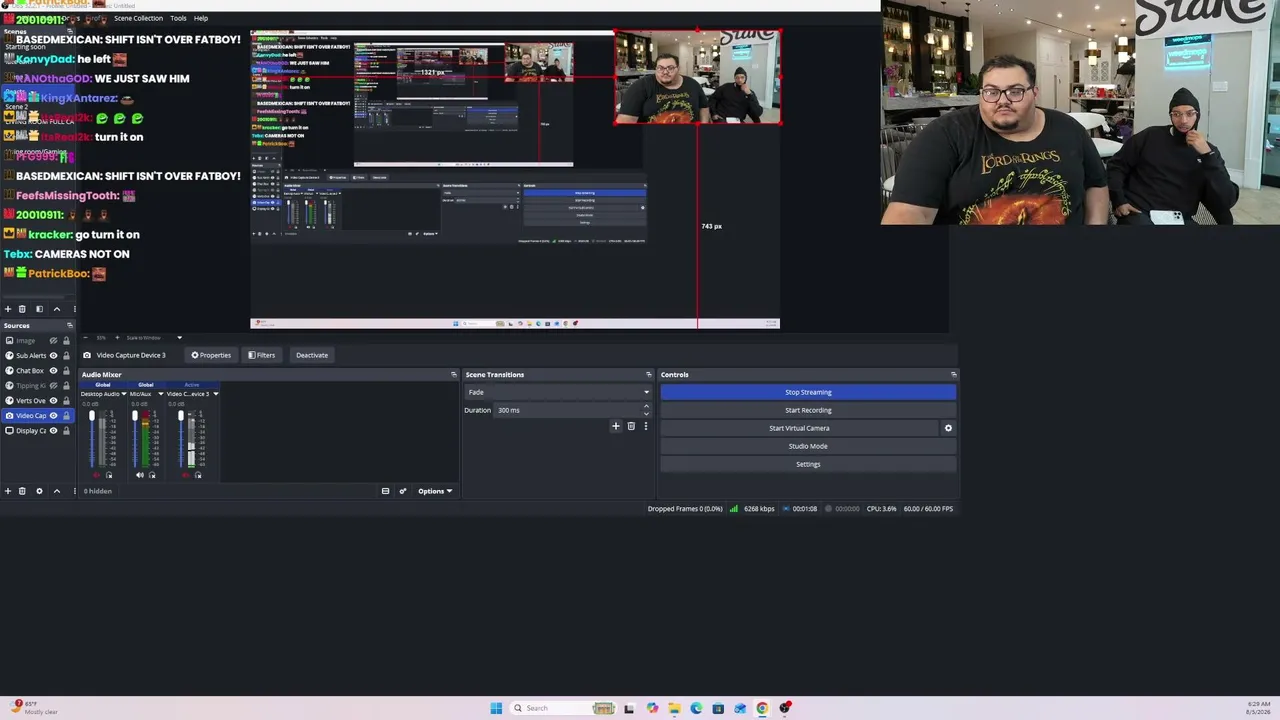Open preview Scale to Window dropdown
Viewport: 1280px width, 720px height.
[x=154, y=338]
